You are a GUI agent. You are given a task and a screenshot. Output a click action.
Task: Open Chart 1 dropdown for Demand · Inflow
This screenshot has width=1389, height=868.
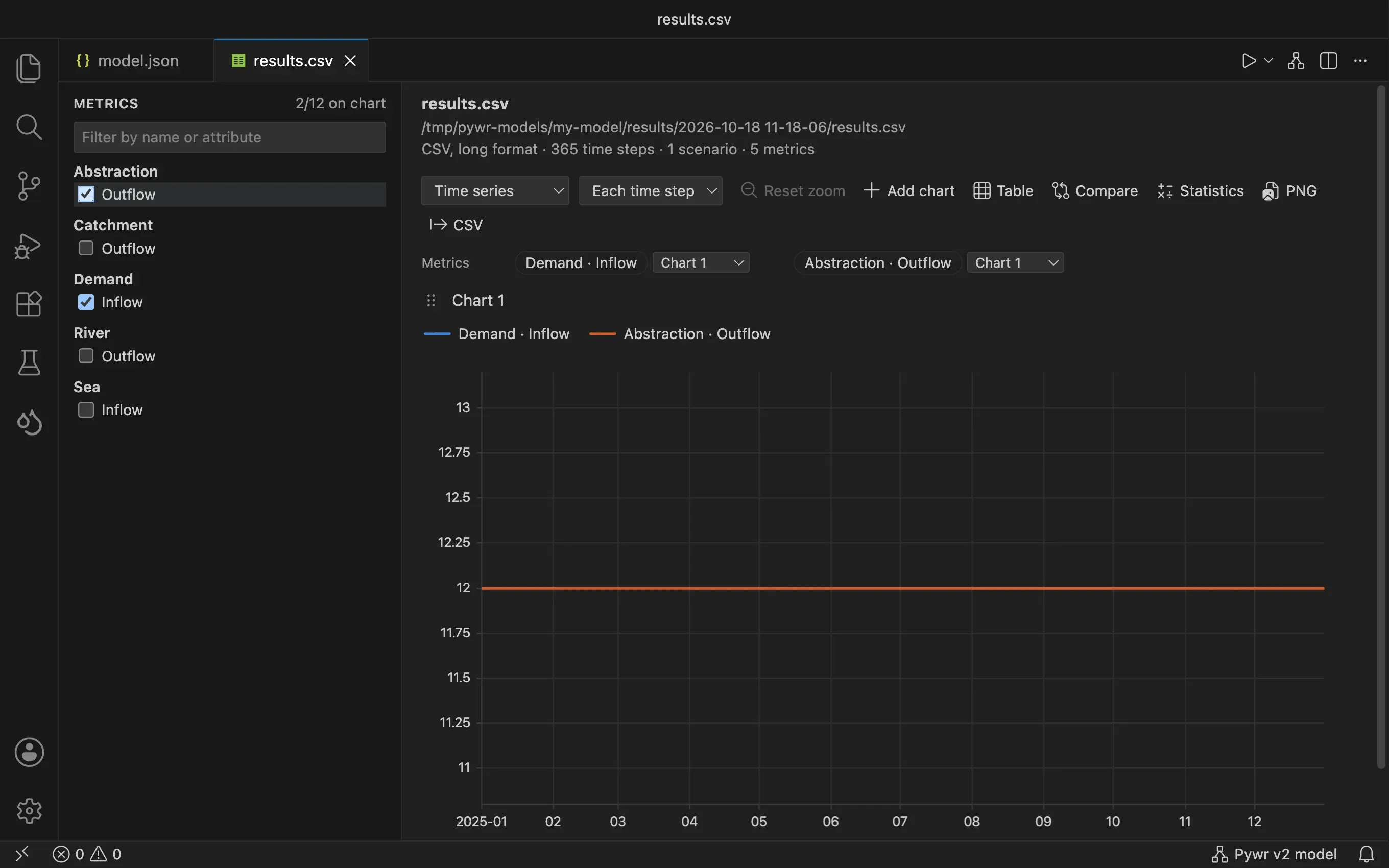[x=701, y=263]
